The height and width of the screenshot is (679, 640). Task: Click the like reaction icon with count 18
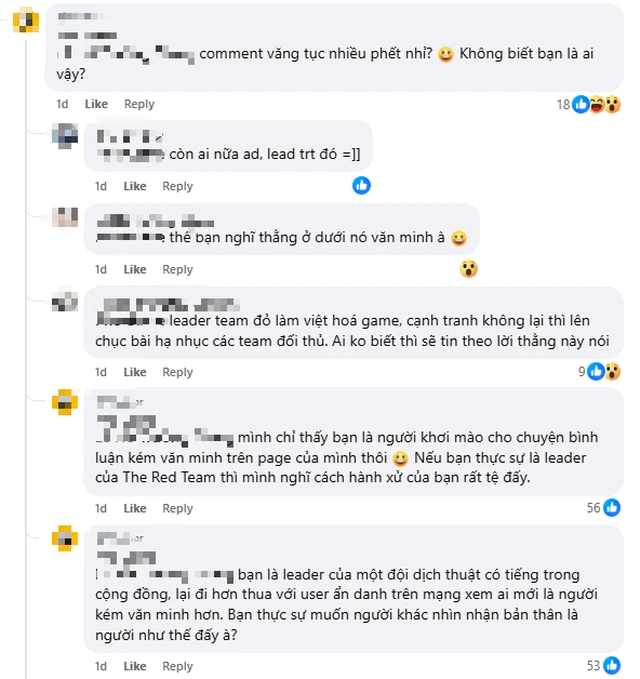point(581,104)
